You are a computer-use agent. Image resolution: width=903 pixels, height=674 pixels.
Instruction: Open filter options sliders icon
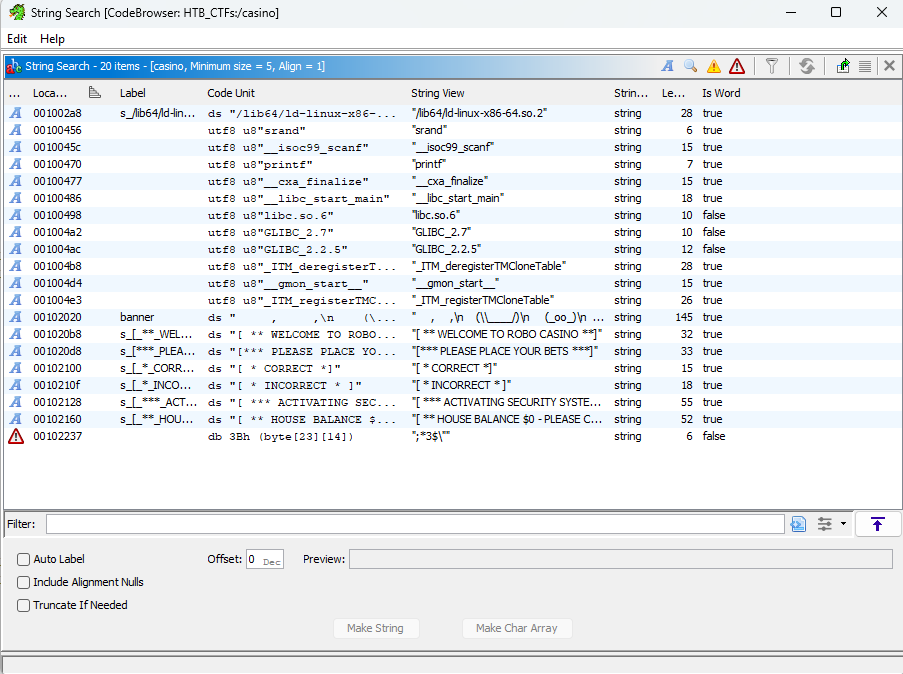(825, 524)
